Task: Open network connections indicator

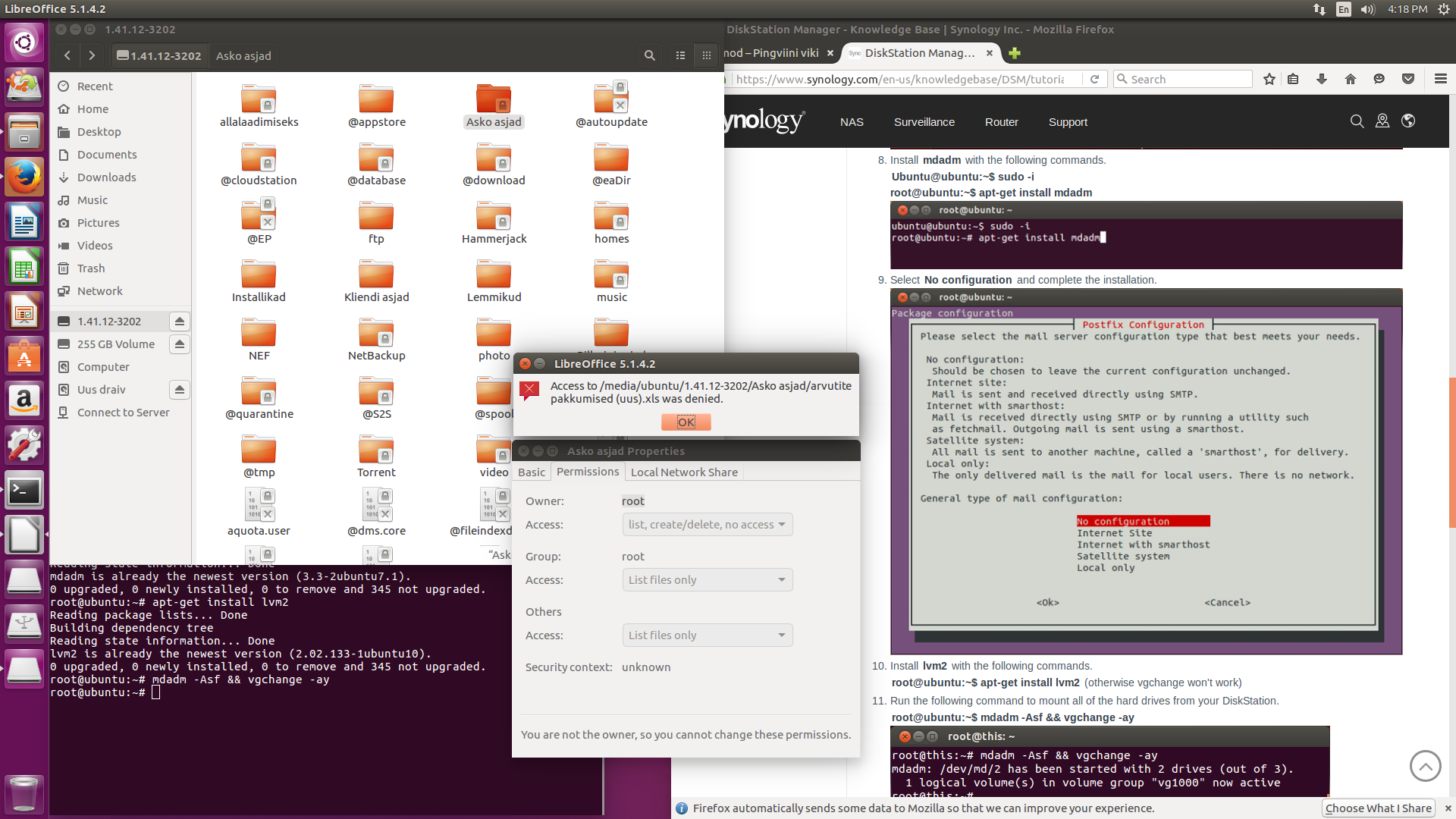Action: (x=1319, y=9)
